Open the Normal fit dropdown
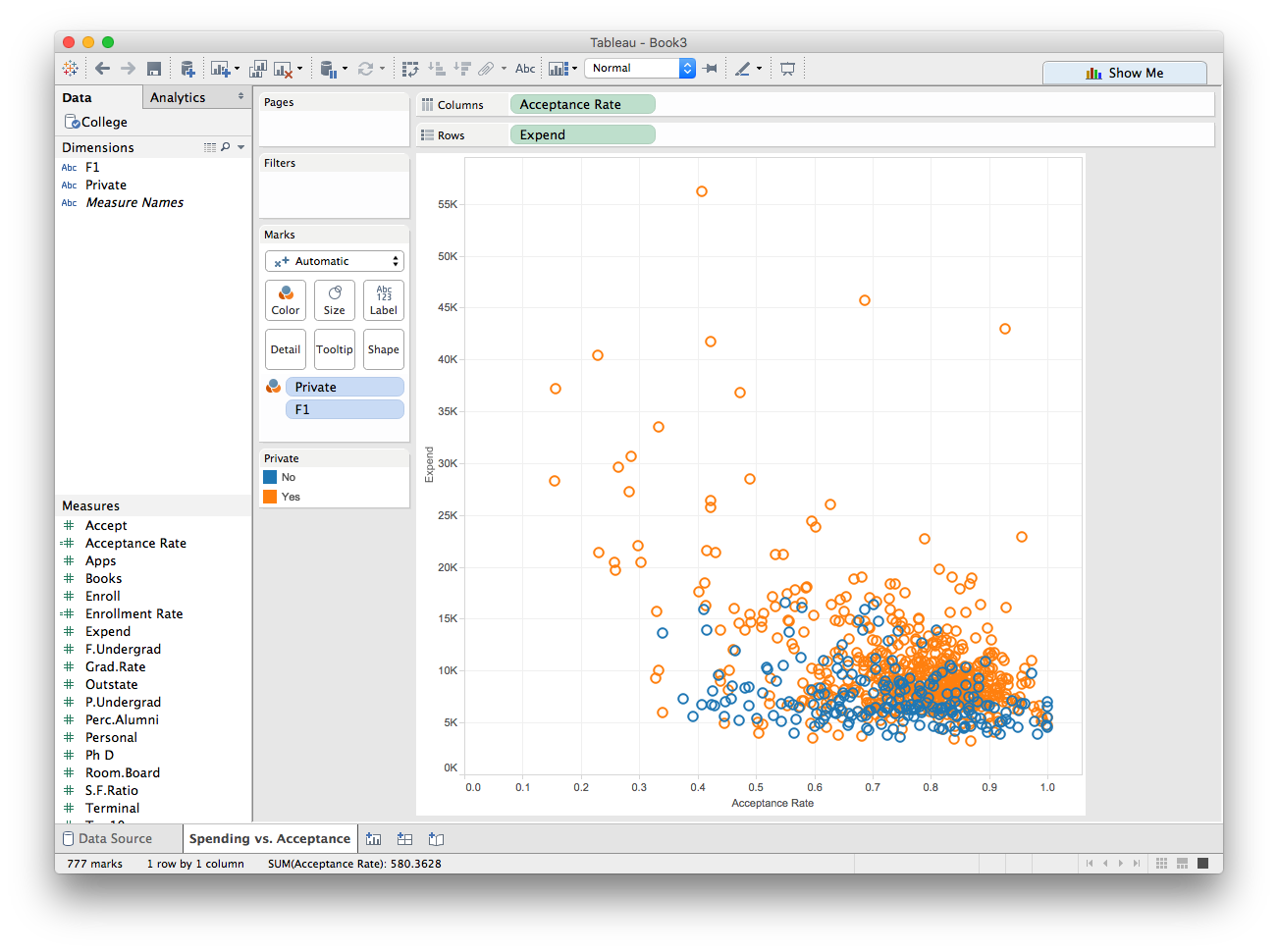 click(x=640, y=68)
